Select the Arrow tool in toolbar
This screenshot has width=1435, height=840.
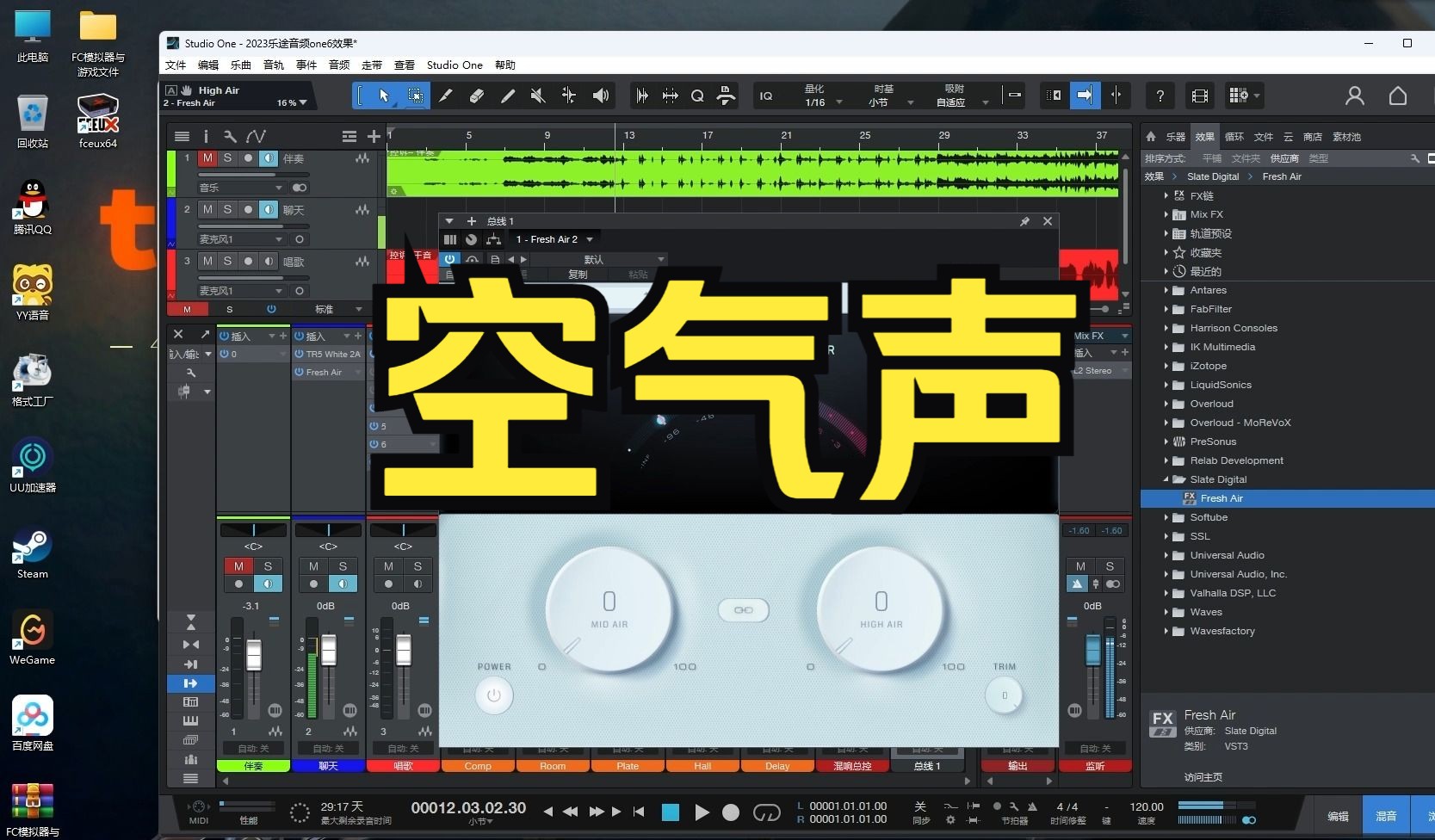point(384,96)
